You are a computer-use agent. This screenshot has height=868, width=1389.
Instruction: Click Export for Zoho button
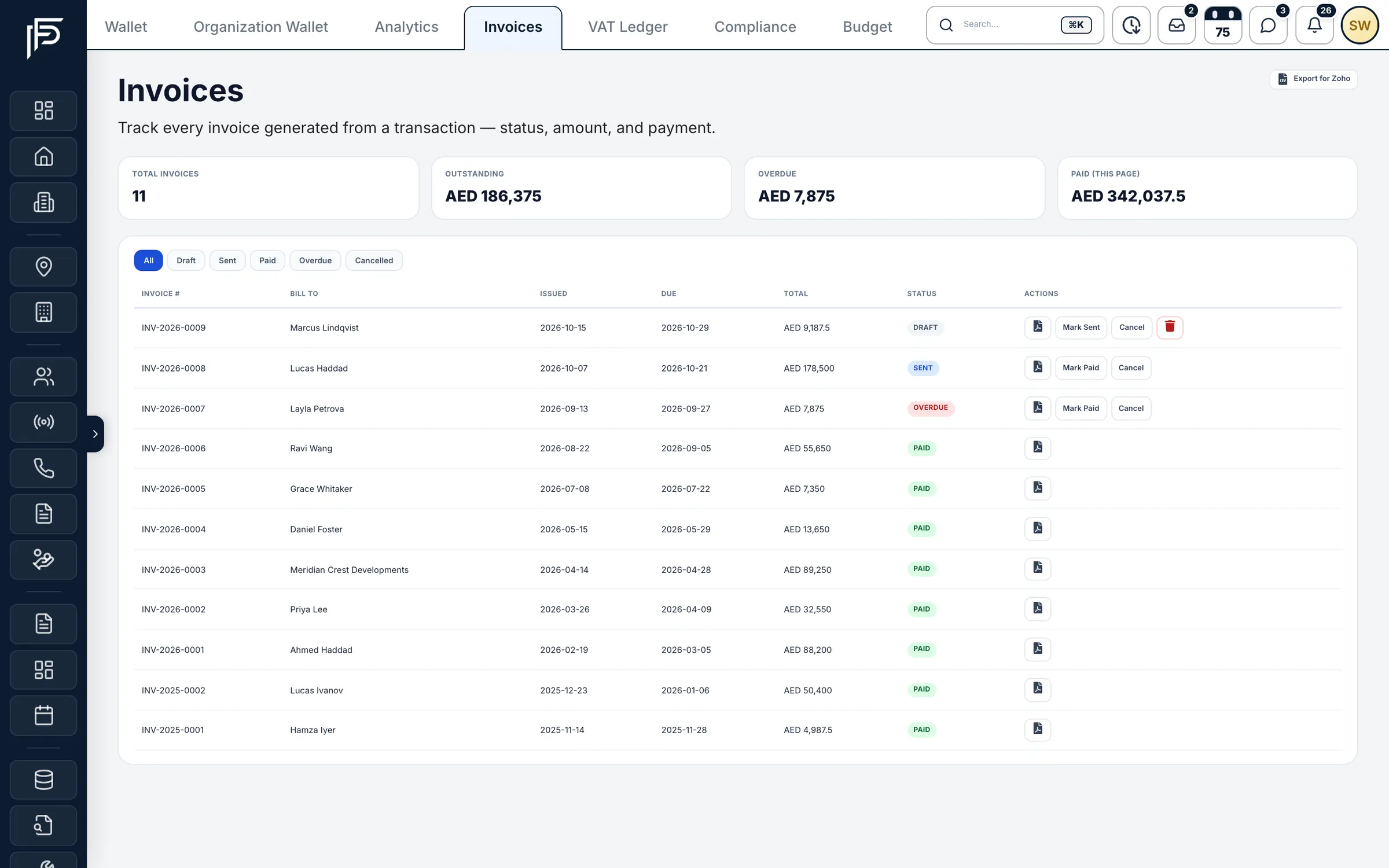coord(1314,79)
